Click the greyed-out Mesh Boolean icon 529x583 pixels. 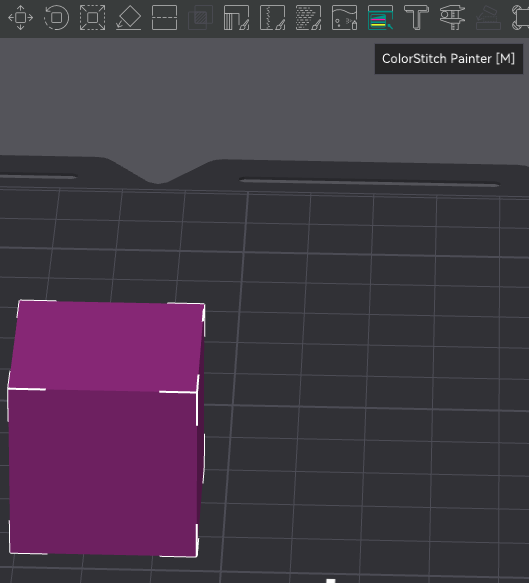point(200,17)
